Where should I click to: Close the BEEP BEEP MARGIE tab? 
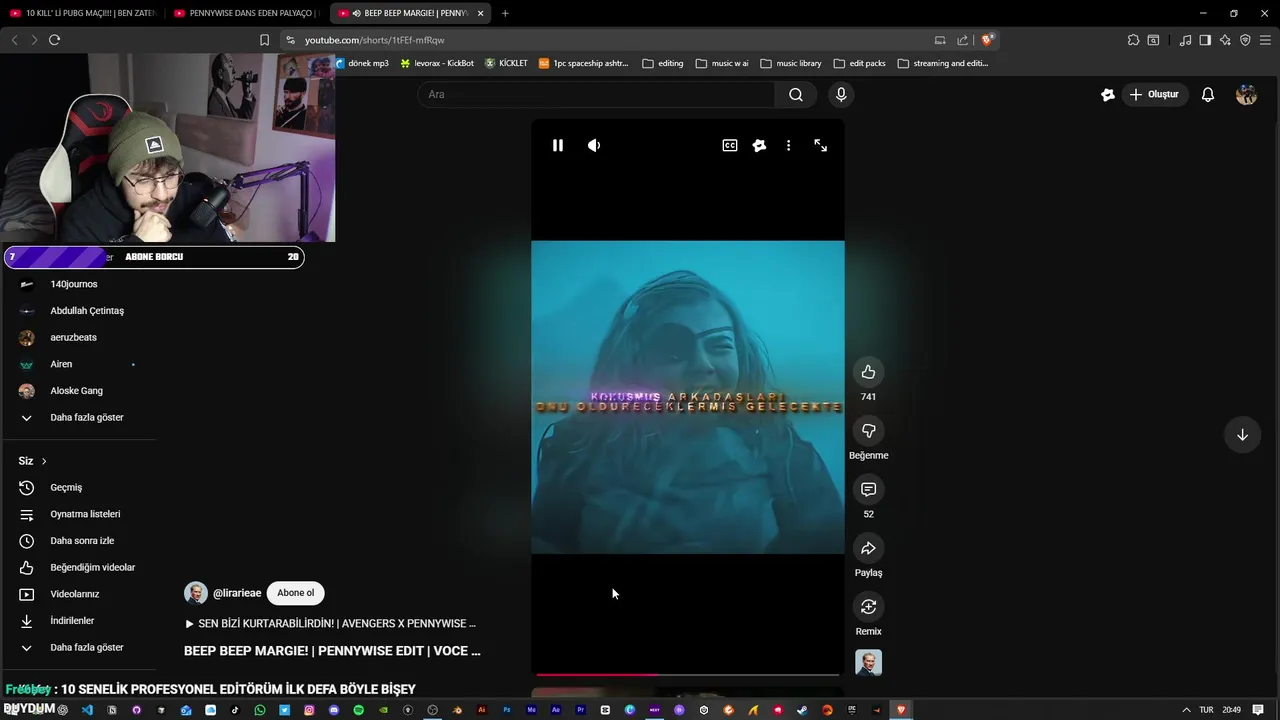(x=480, y=13)
